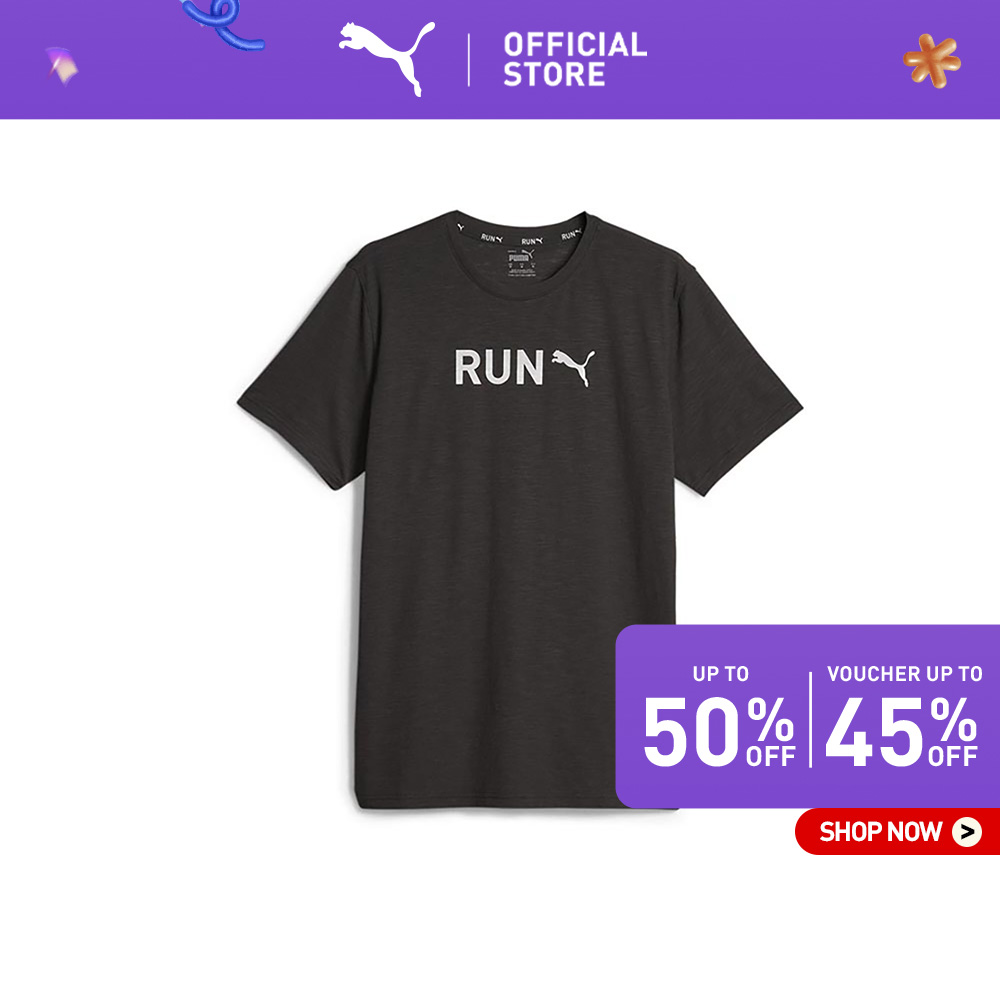Click the vertical divider between the two discounts

coord(811,719)
